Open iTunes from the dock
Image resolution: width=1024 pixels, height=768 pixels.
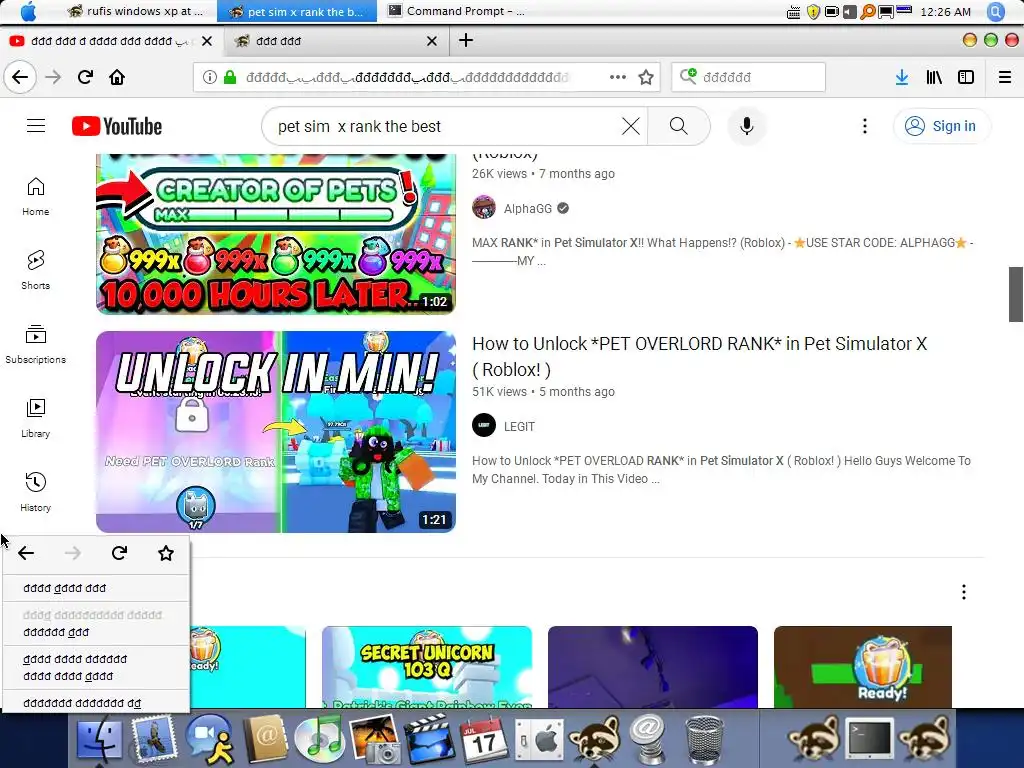(319, 739)
